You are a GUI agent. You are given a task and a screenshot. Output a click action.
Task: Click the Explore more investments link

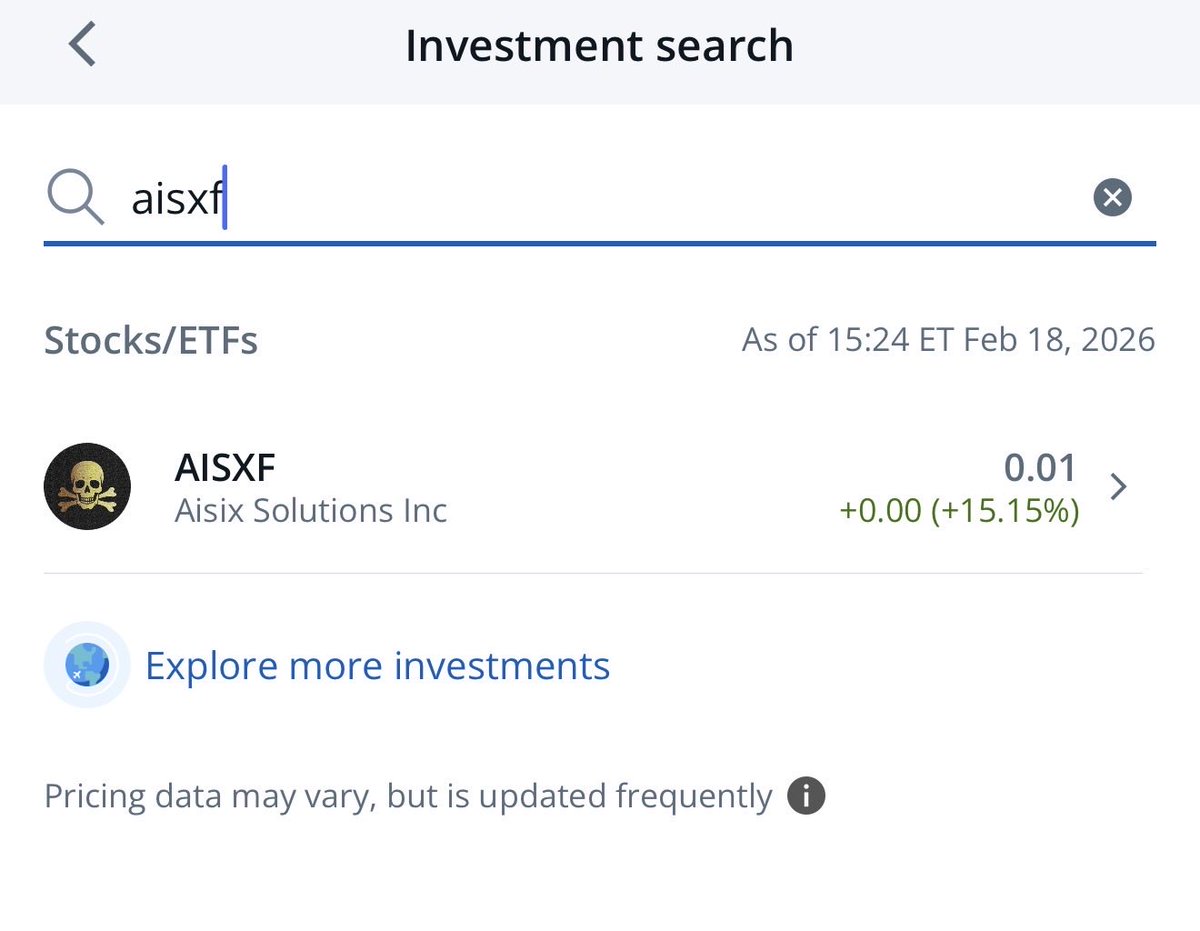click(x=377, y=665)
